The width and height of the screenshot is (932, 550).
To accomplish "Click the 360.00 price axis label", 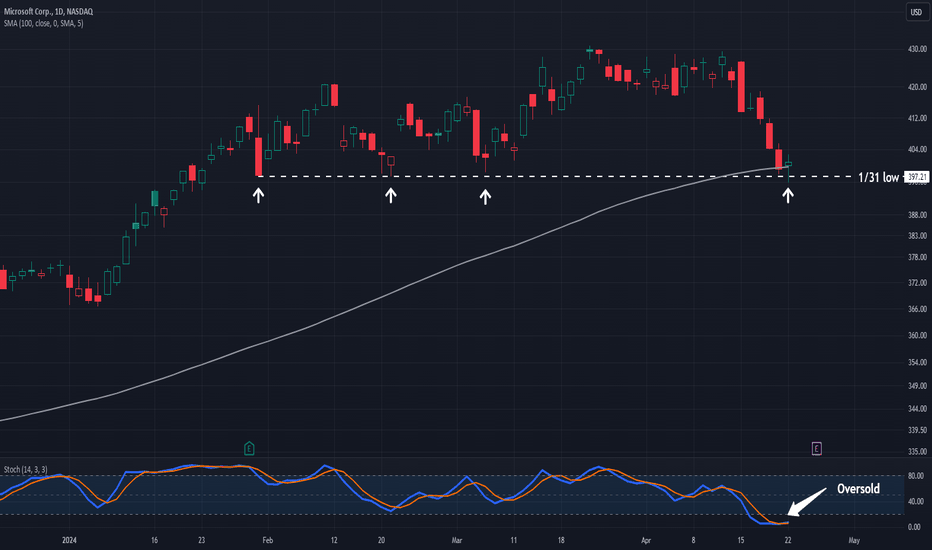I will tap(917, 335).
